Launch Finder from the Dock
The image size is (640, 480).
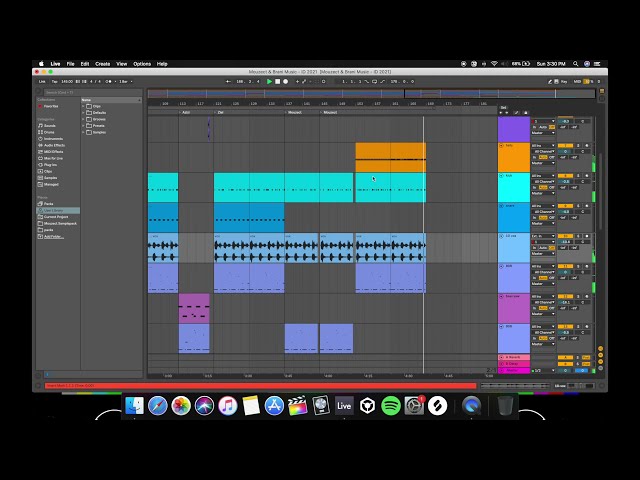(x=134, y=406)
